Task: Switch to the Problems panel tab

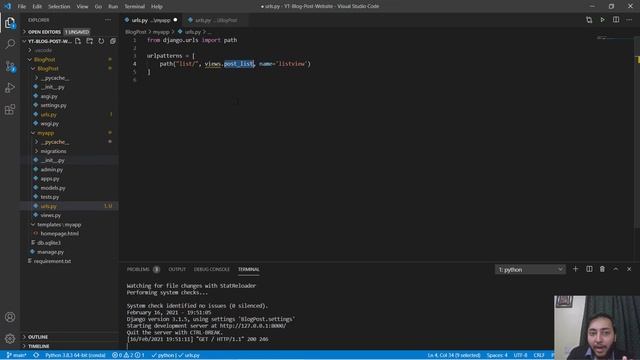Action: [142, 269]
